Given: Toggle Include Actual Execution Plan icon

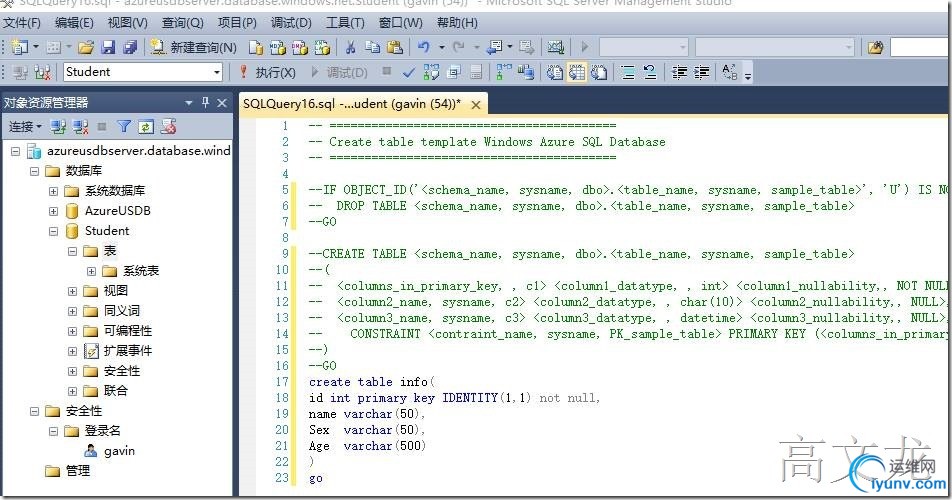Looking at the screenshot, I should [503, 73].
